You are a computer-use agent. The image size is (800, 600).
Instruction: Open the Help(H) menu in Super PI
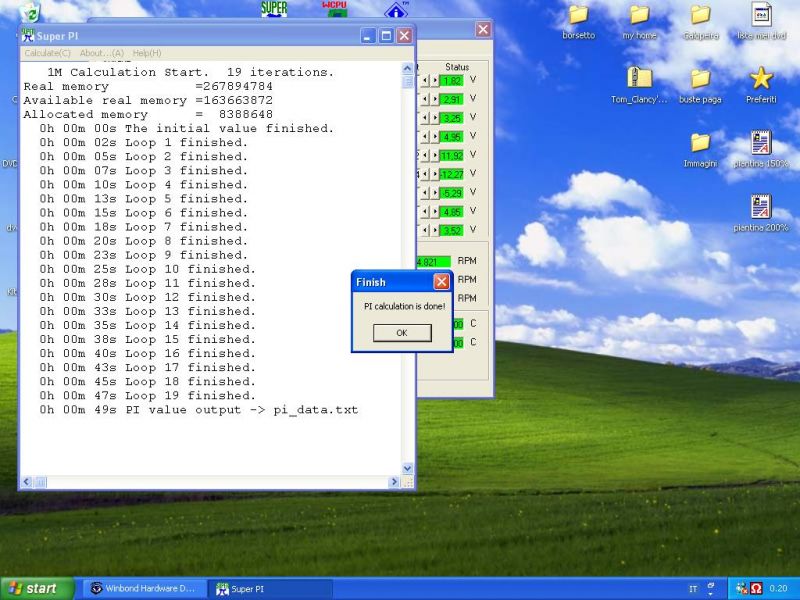(147, 53)
